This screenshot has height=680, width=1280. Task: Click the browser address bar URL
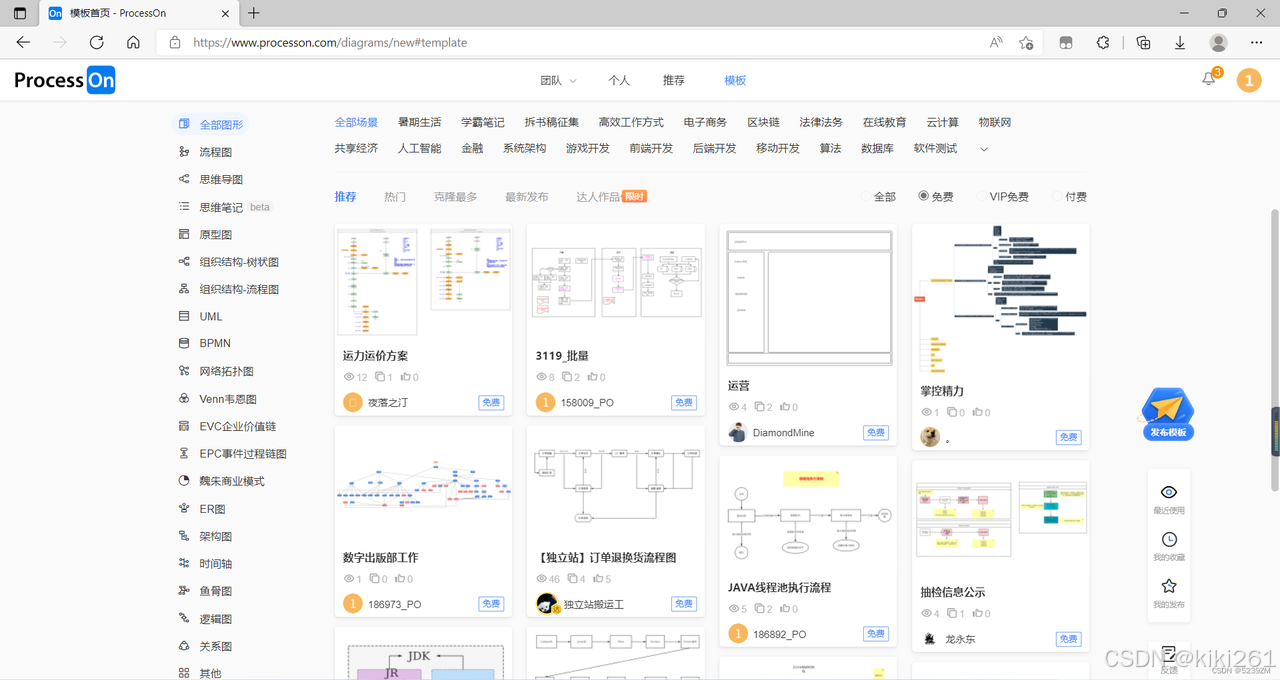(330, 43)
